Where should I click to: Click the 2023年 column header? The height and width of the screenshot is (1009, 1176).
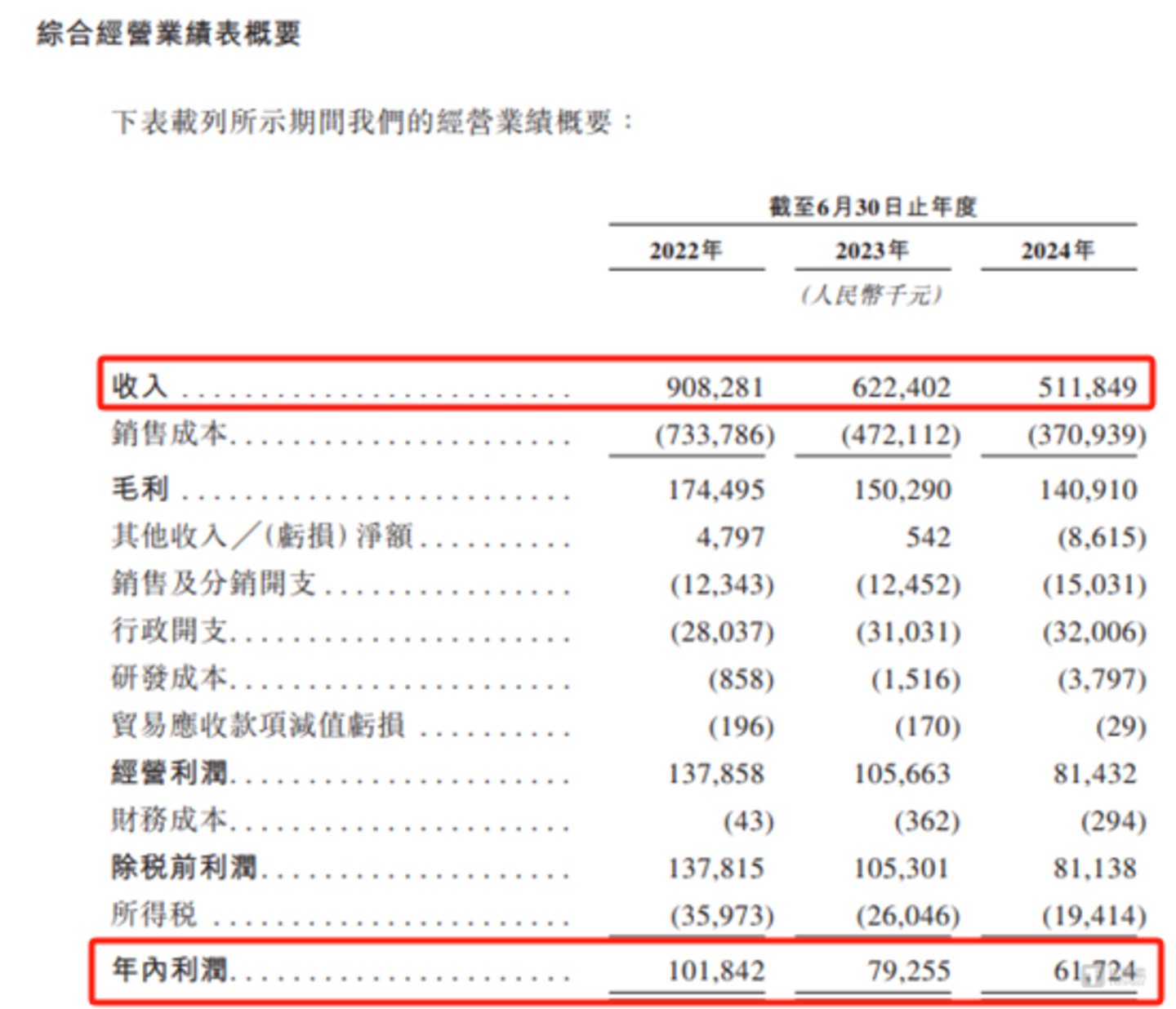click(871, 250)
